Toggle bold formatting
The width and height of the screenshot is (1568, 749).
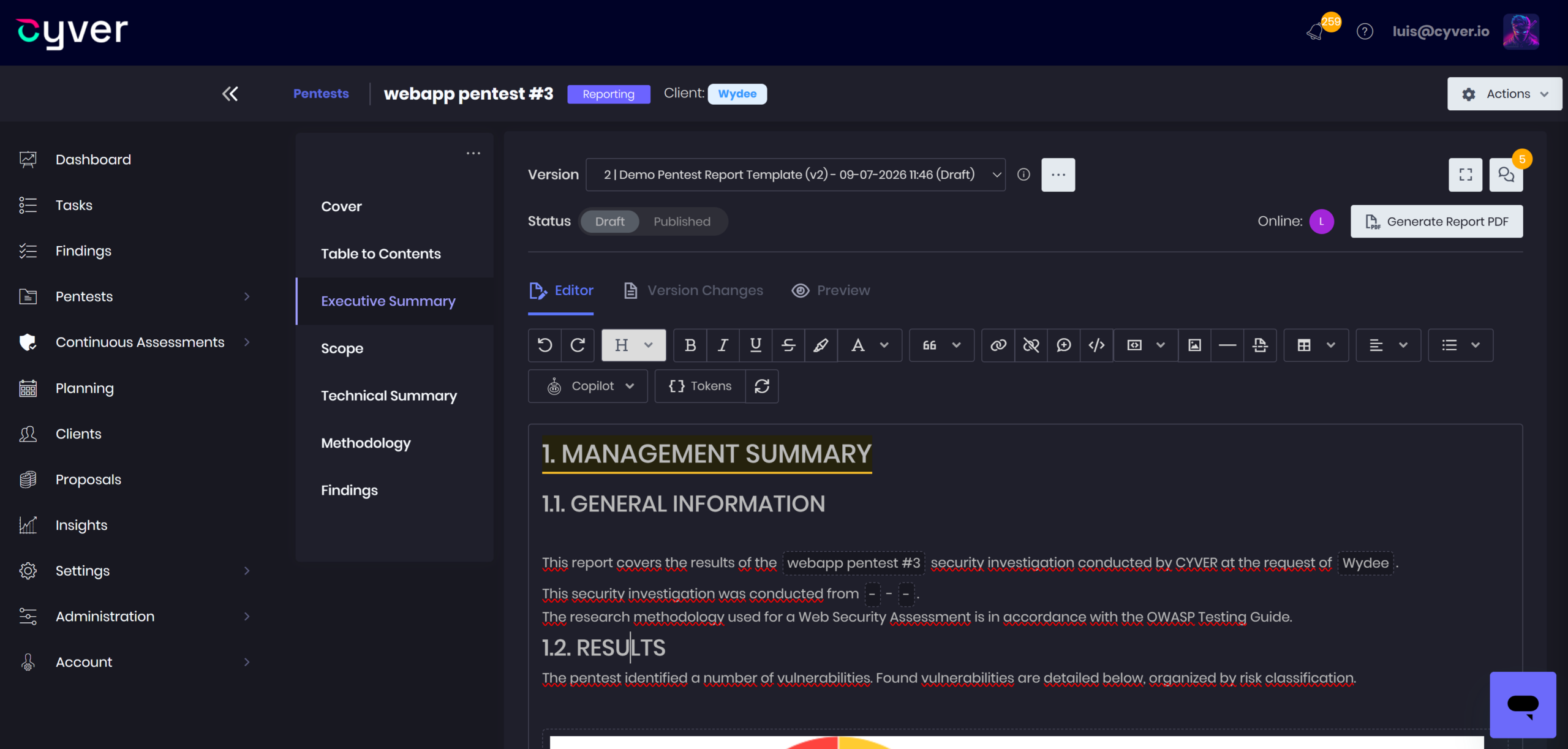(x=690, y=345)
